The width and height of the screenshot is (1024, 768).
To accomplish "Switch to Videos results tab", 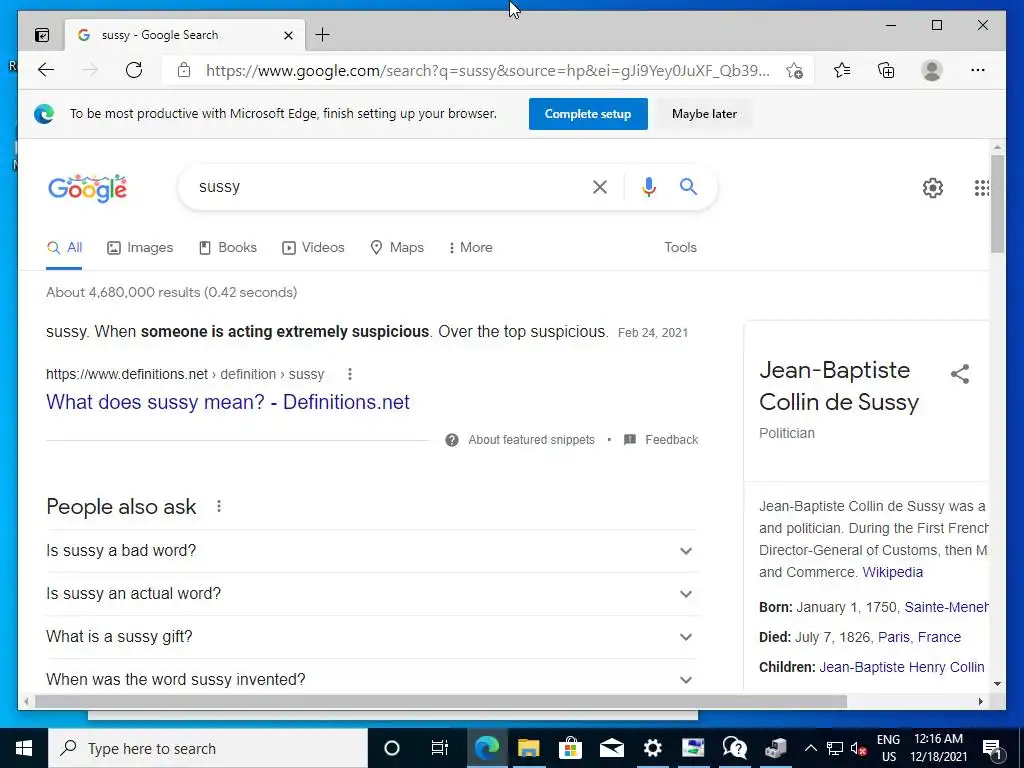I will coord(313,248).
